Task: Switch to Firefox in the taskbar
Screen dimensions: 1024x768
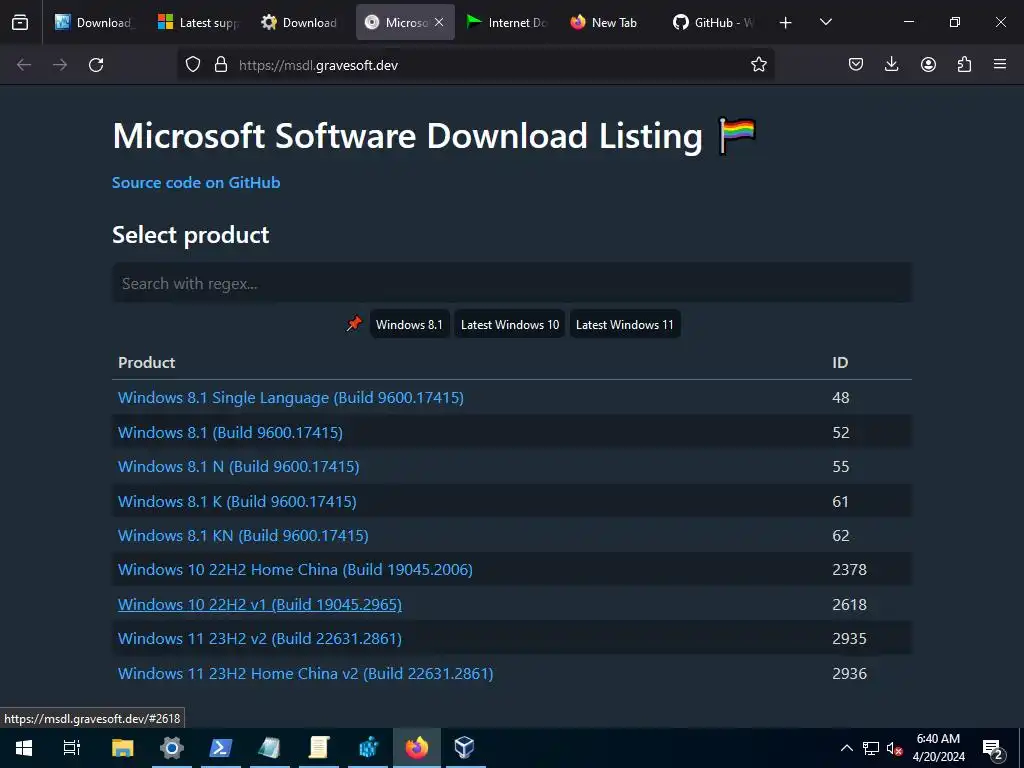Action: (x=417, y=748)
